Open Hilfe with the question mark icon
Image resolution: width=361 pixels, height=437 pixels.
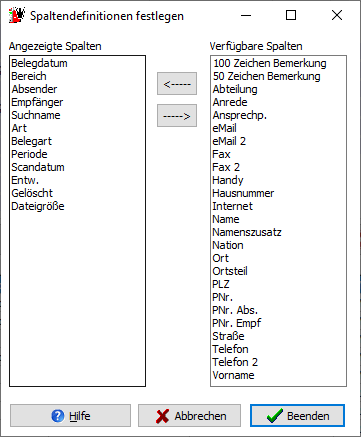click(x=70, y=415)
